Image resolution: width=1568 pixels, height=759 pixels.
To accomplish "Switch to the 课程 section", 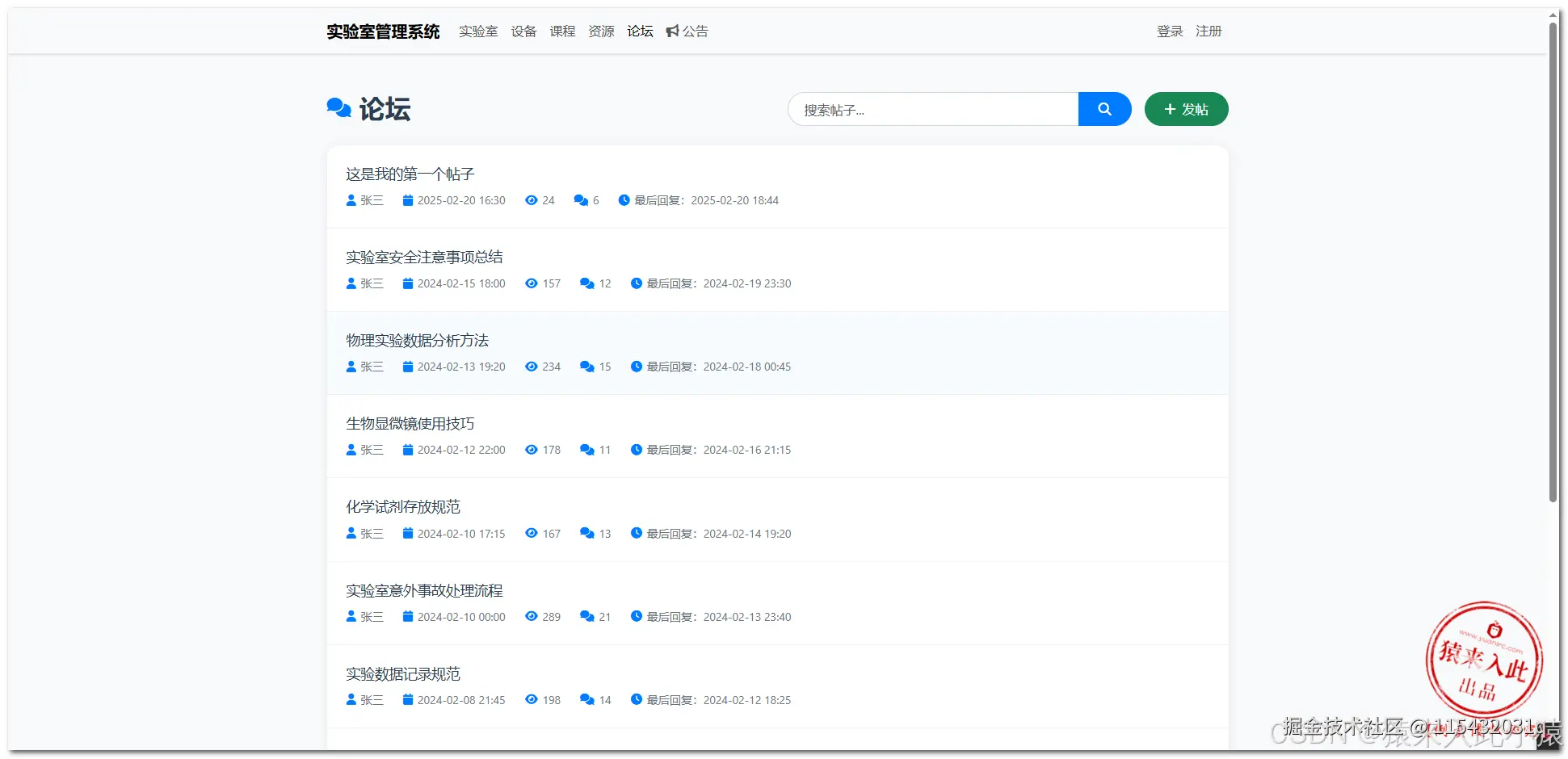I will pos(562,31).
